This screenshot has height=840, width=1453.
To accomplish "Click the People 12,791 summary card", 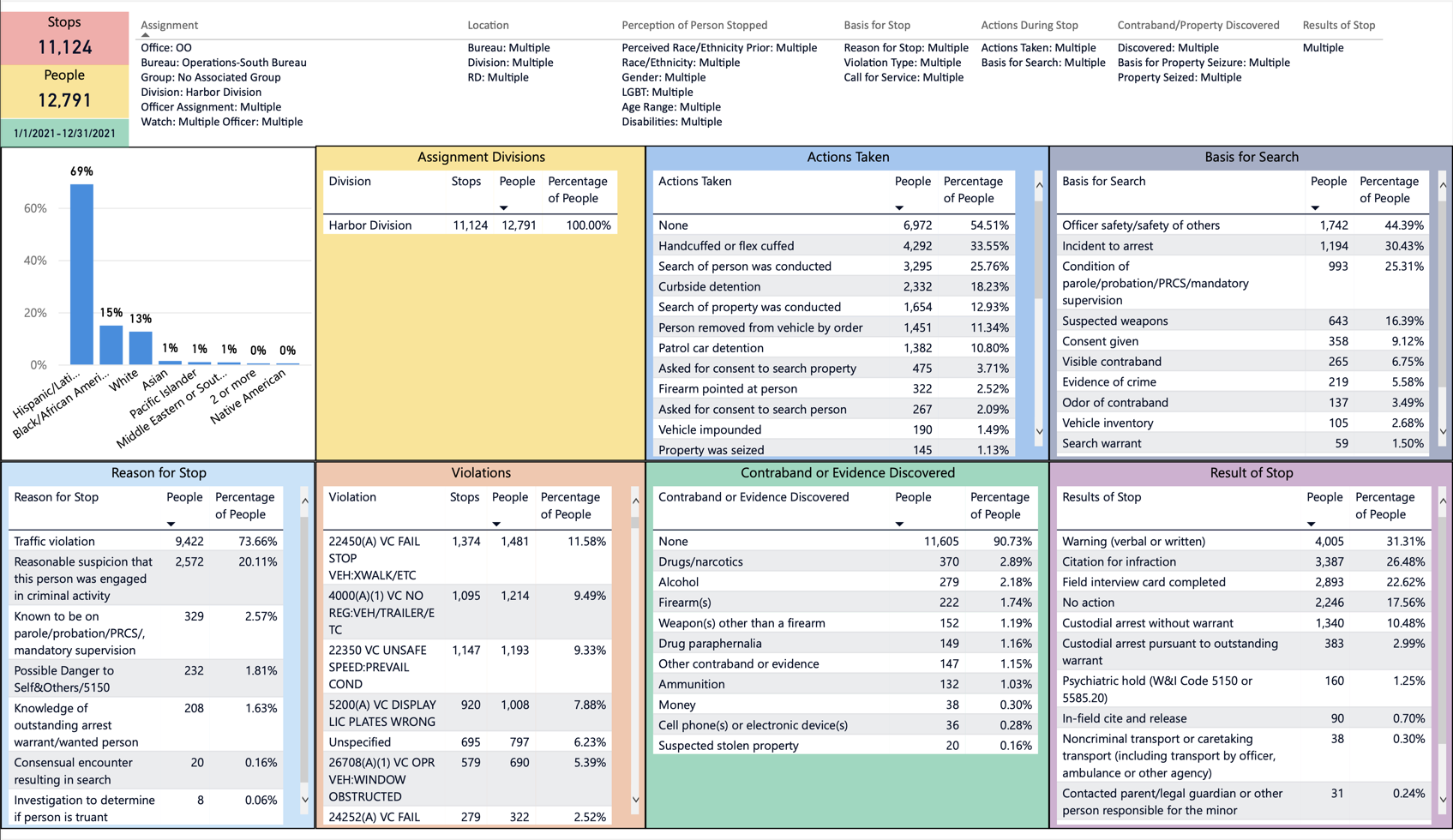I will tap(64, 91).
